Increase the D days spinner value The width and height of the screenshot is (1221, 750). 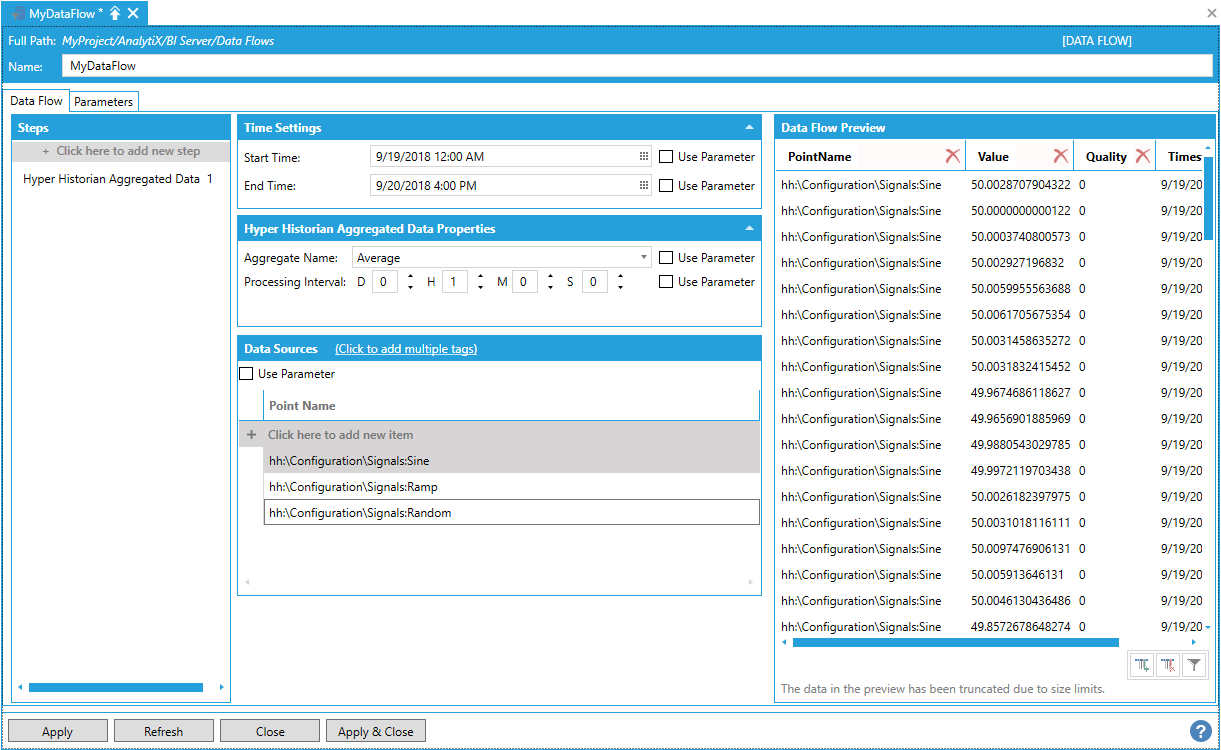pos(410,277)
